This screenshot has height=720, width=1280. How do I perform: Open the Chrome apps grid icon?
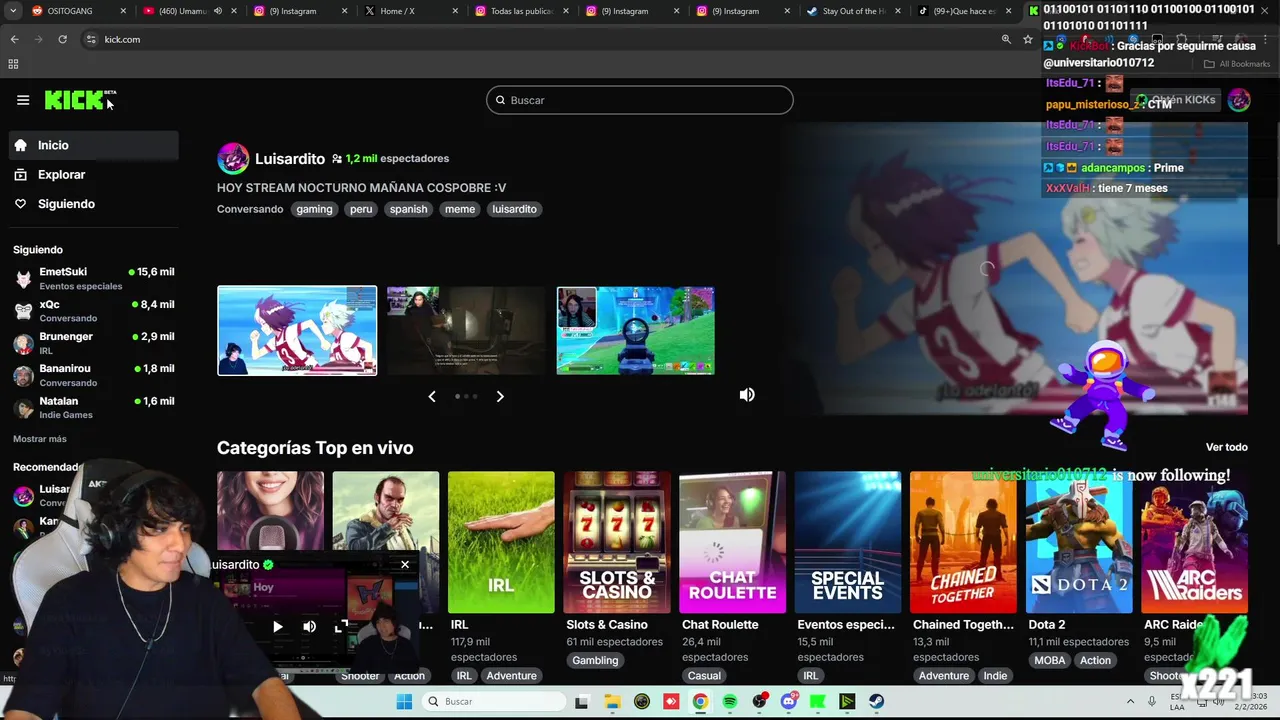[13, 64]
